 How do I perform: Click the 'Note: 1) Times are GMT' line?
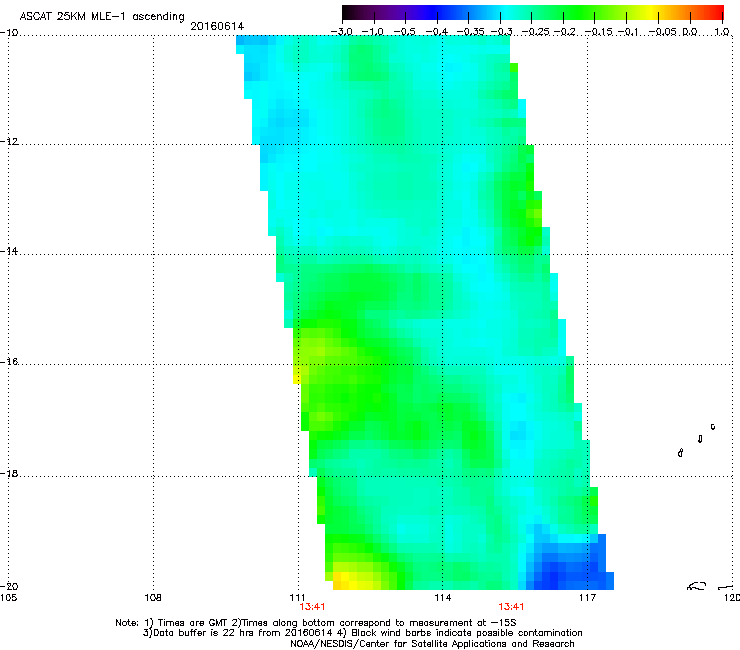tap(316, 623)
